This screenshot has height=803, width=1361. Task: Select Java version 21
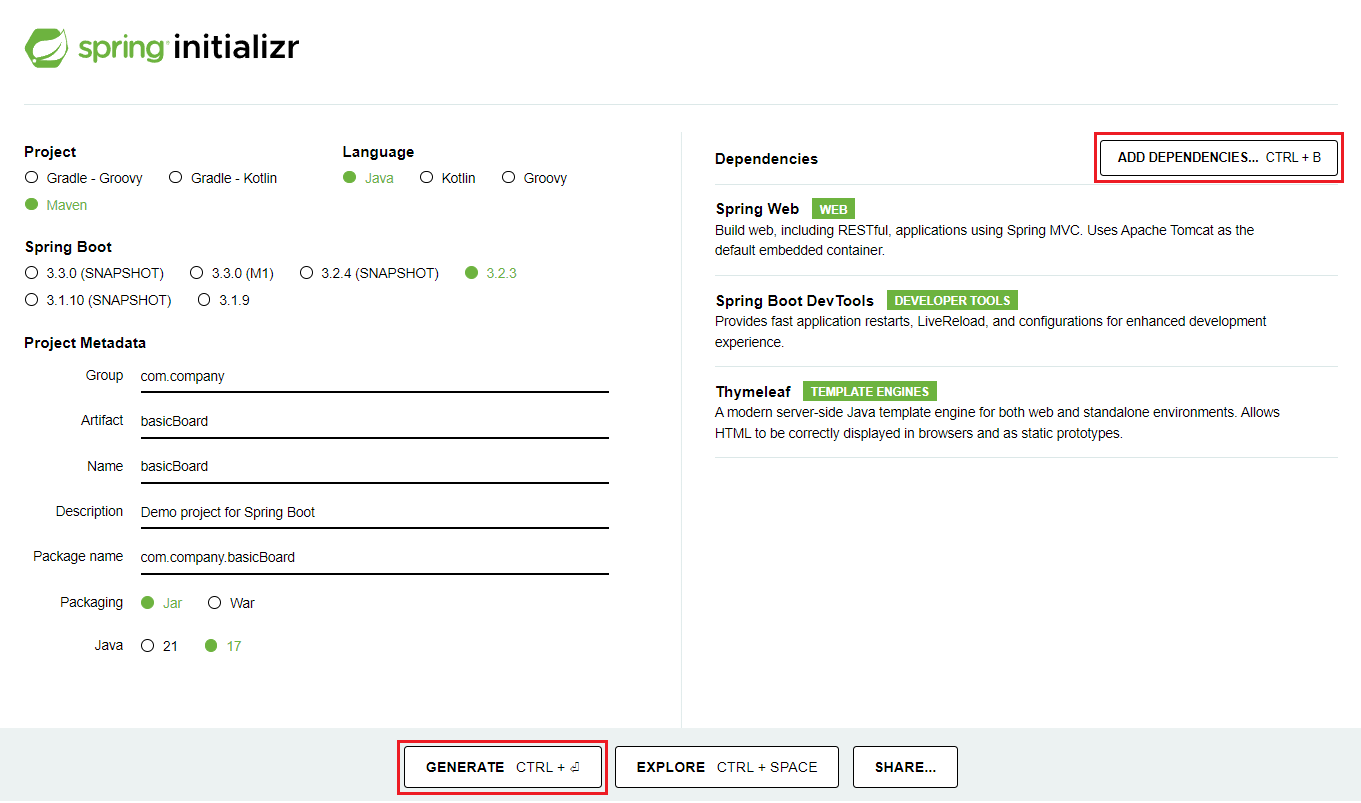point(159,646)
